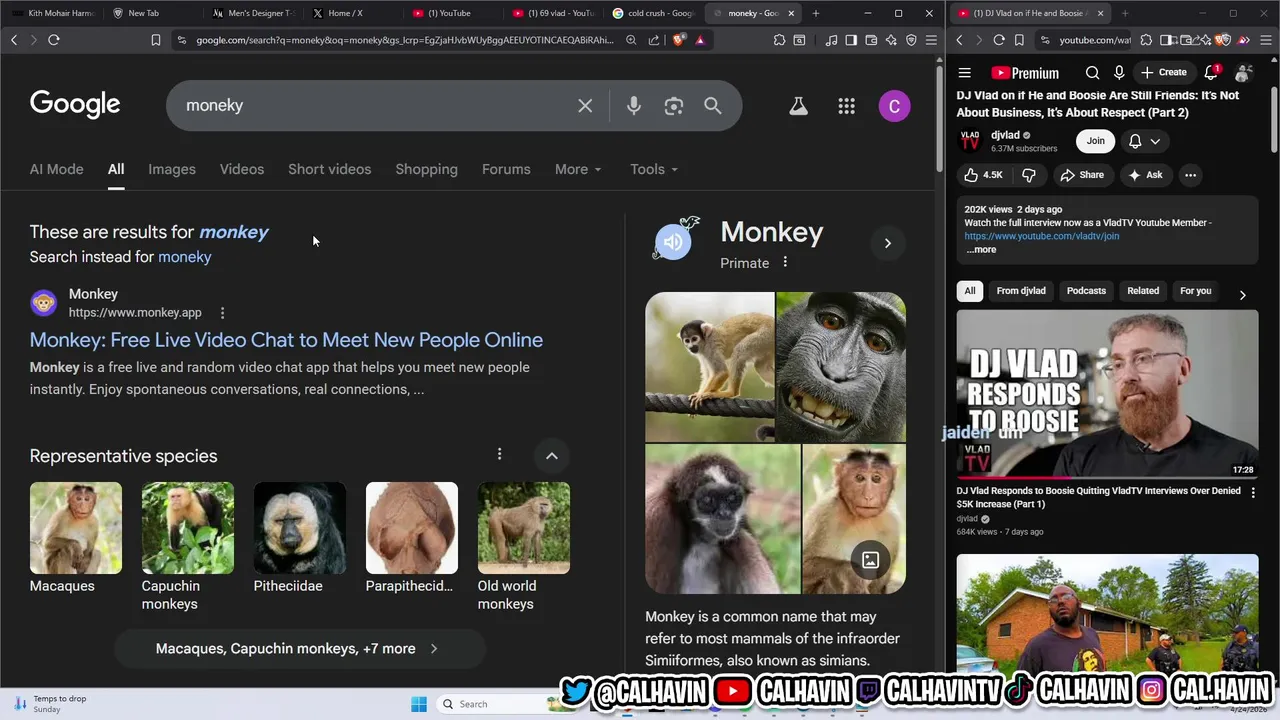Click the Ask button on YouTube
This screenshot has height=720, width=1280.
[1145, 175]
